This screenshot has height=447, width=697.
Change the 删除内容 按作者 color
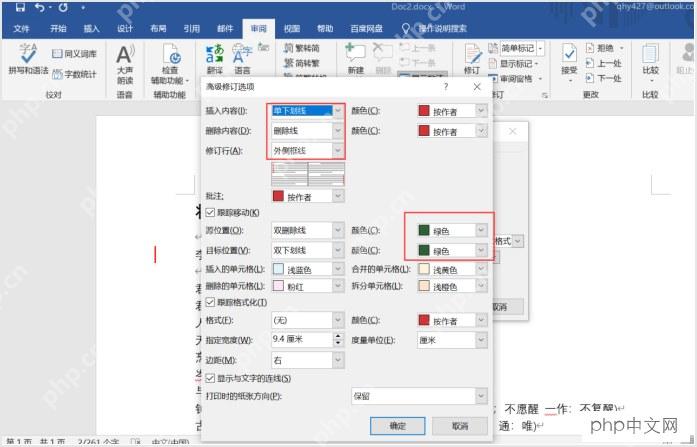click(452, 131)
